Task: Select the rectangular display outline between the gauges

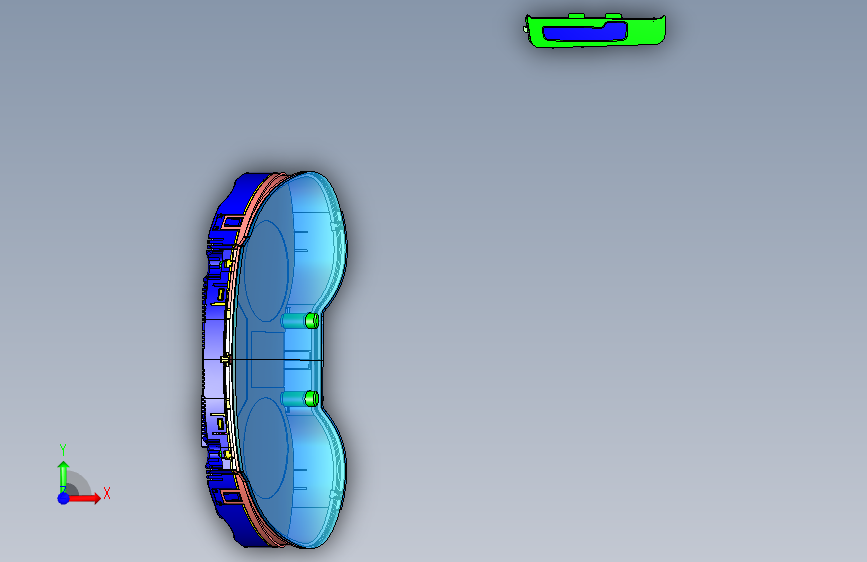Action: point(268,359)
